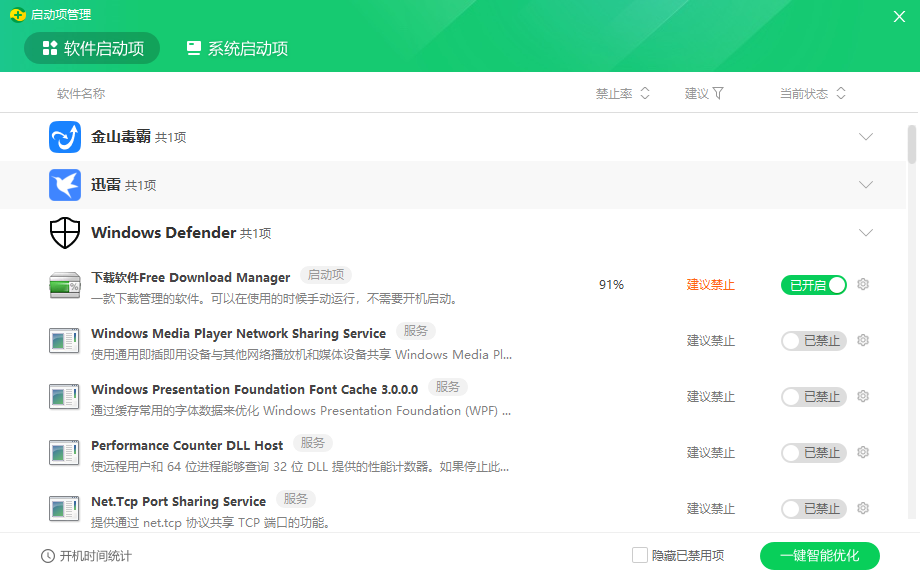Viewport: 920px width, 580px height.
Task: Click the 一键智能优化 button
Action: pos(820,556)
